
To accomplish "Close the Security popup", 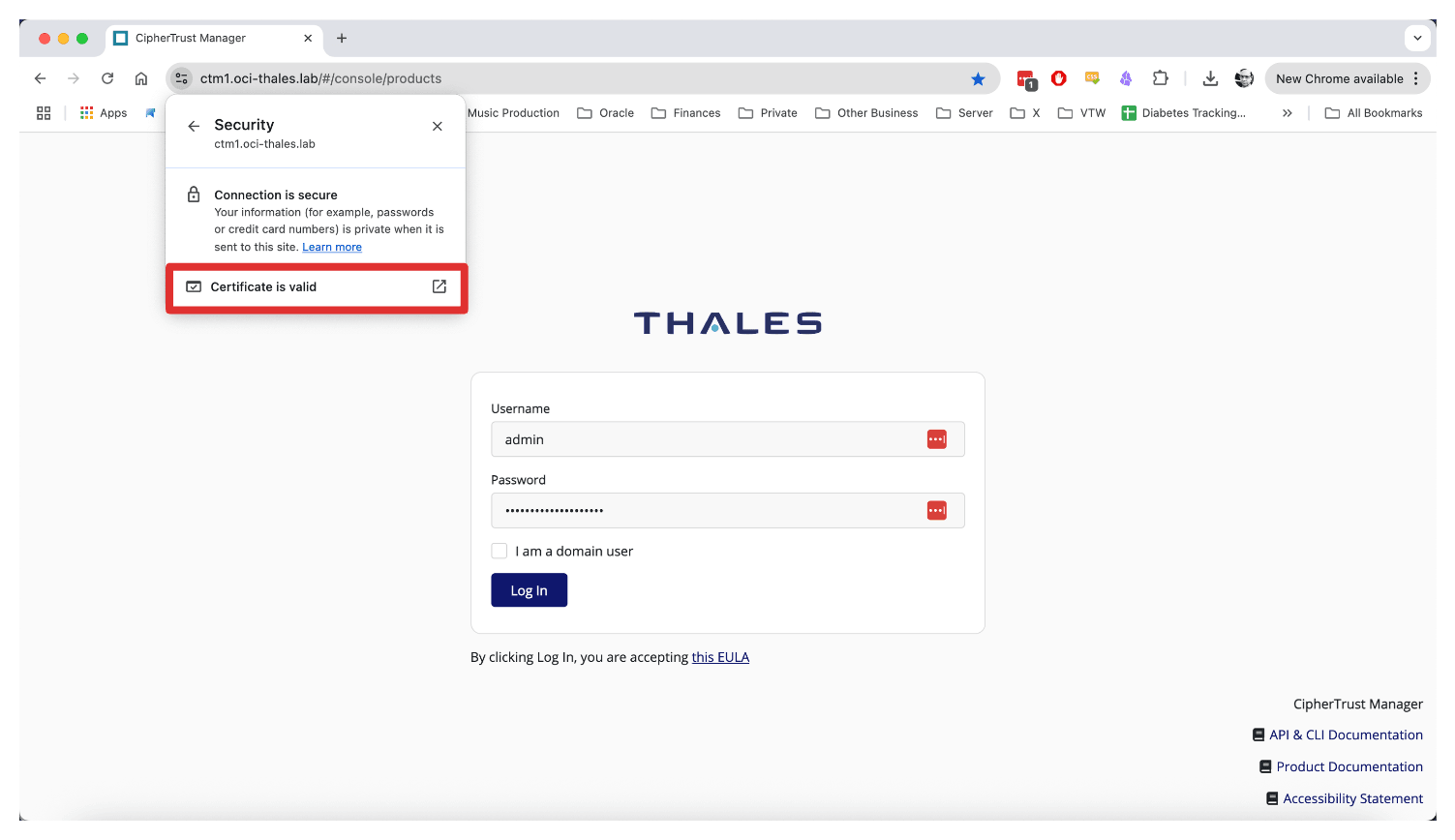I will pos(438,126).
